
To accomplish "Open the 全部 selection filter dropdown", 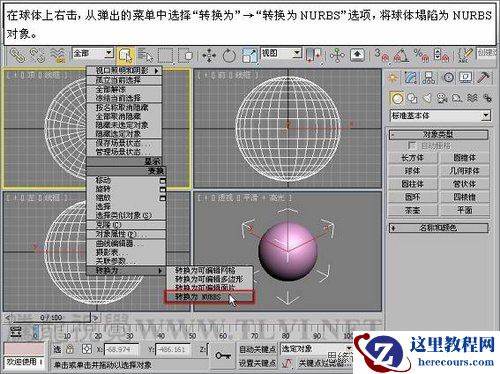I will [x=93, y=53].
